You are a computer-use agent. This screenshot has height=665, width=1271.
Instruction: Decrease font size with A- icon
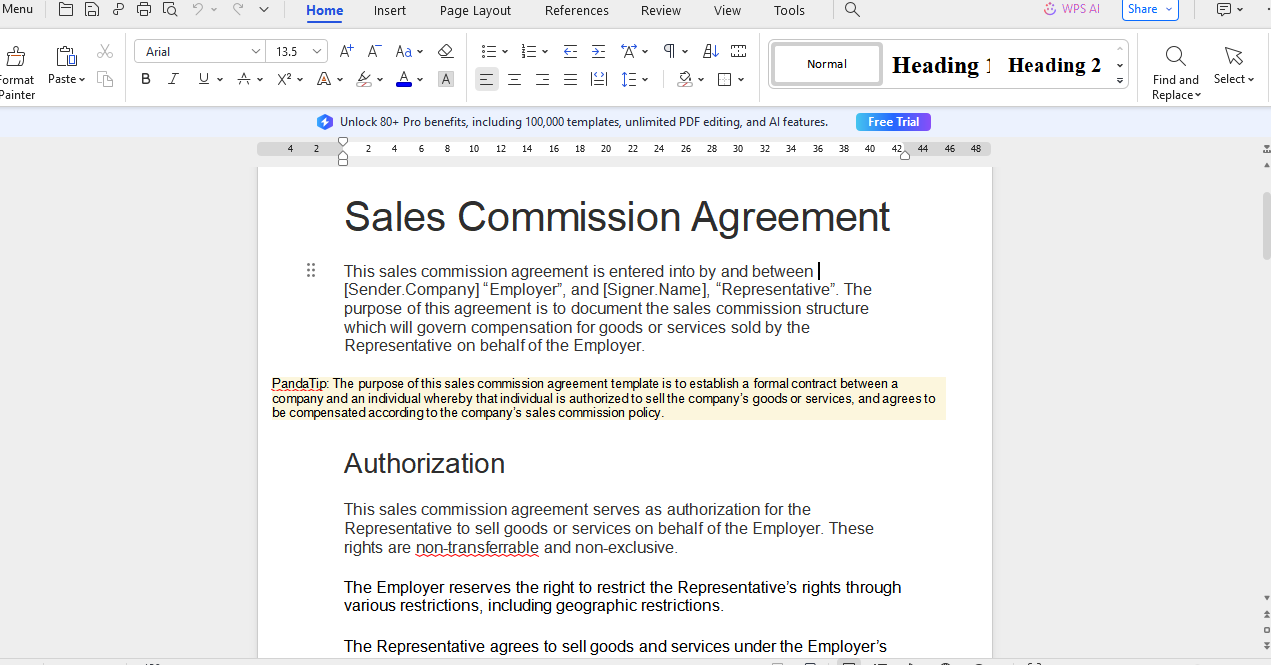374,51
